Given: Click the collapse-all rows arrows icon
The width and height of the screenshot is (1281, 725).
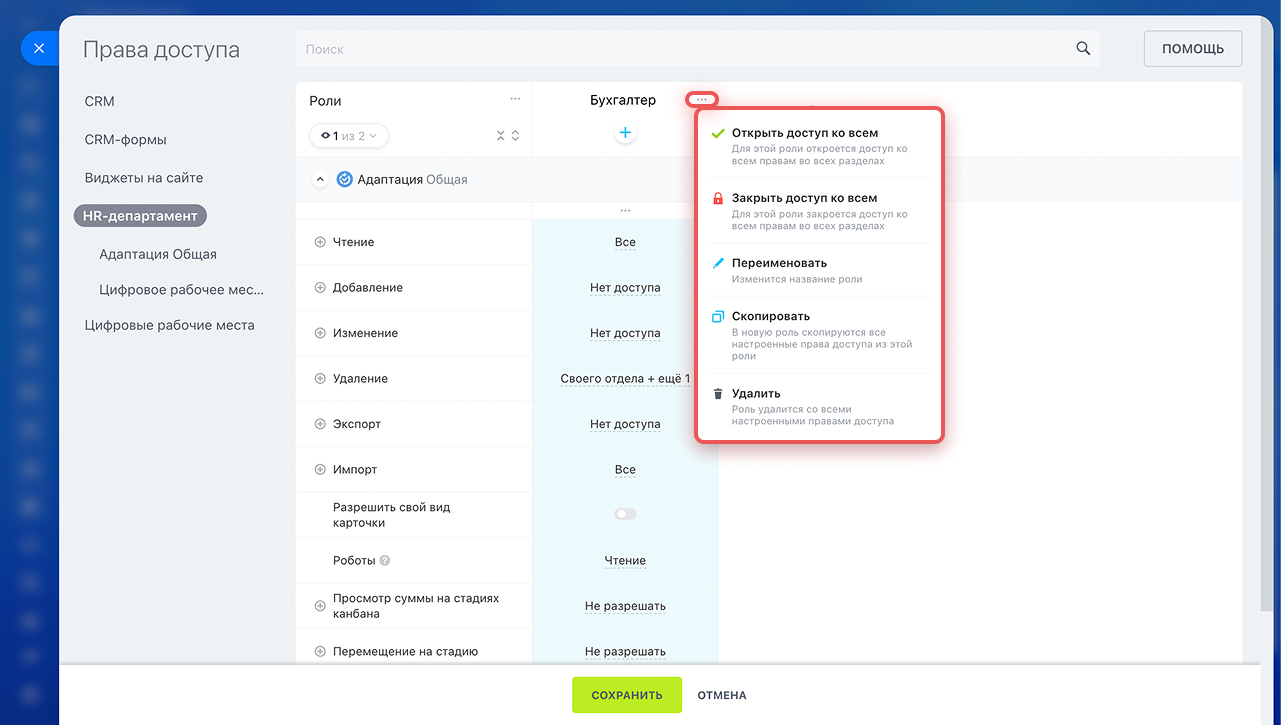Looking at the screenshot, I should [x=501, y=136].
